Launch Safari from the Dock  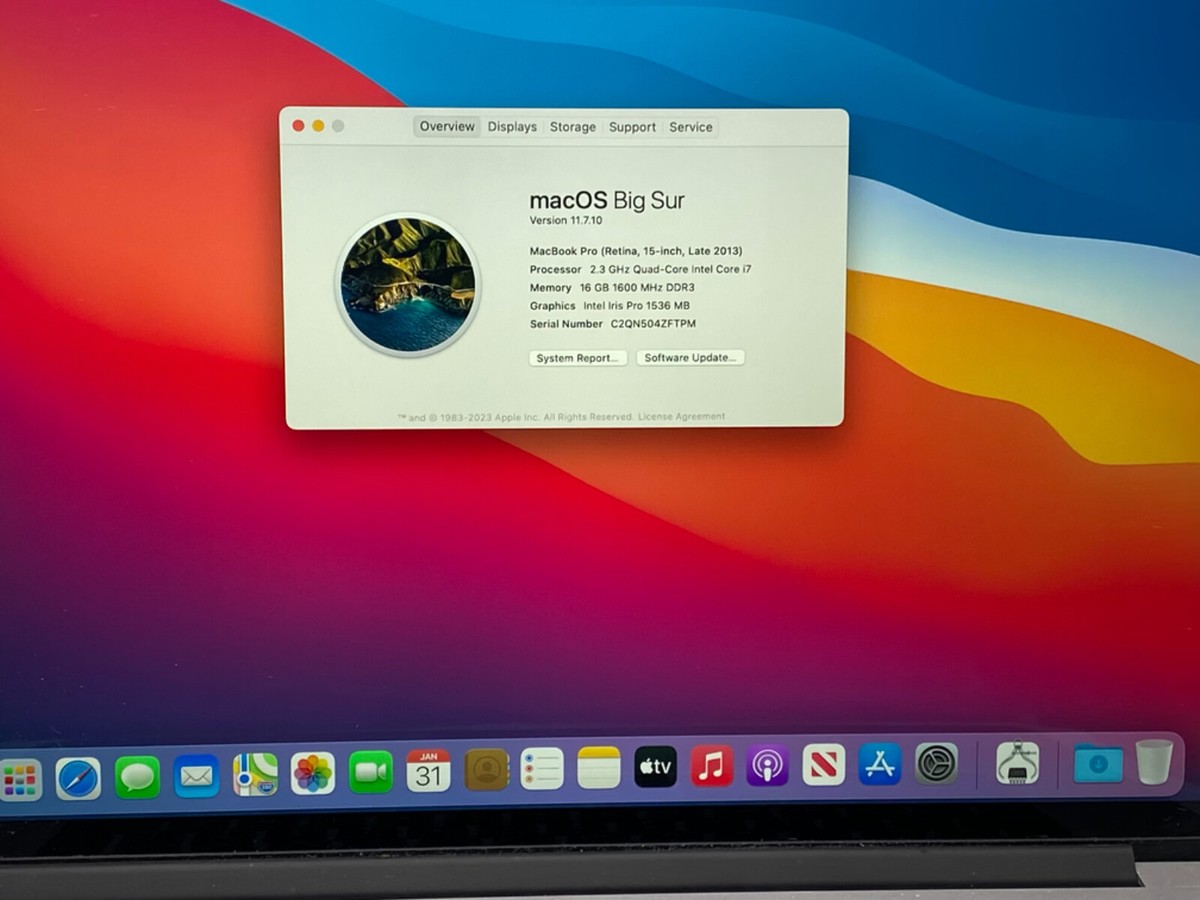point(78,778)
